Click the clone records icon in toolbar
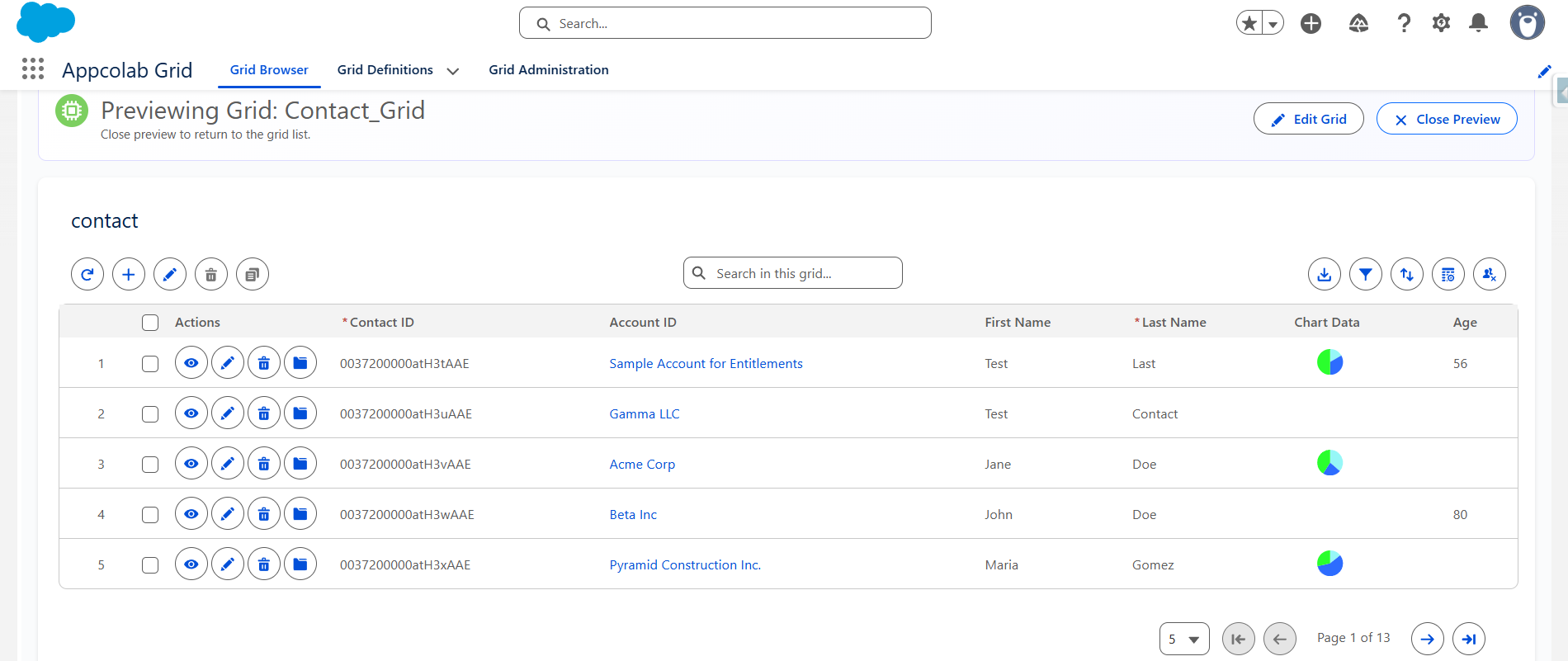Screen dimensions: 1568x661 pyautogui.click(x=253, y=274)
